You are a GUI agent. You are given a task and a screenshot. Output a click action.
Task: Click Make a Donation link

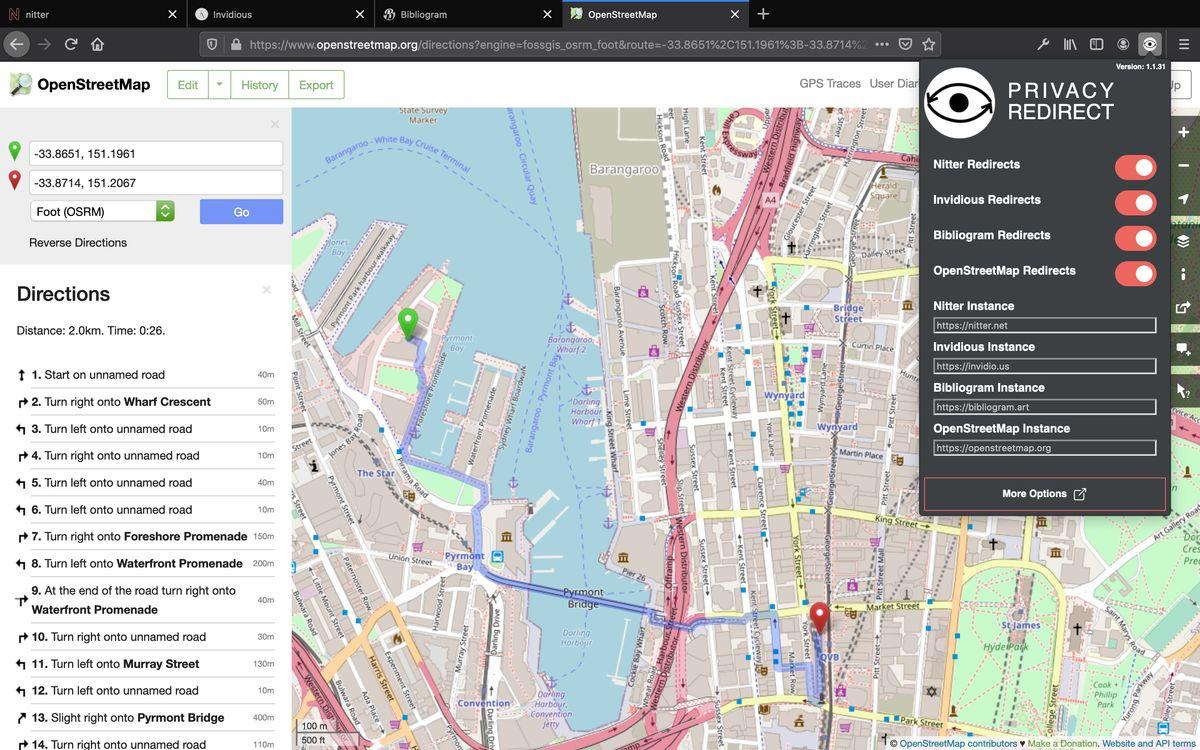click(x=1062, y=743)
